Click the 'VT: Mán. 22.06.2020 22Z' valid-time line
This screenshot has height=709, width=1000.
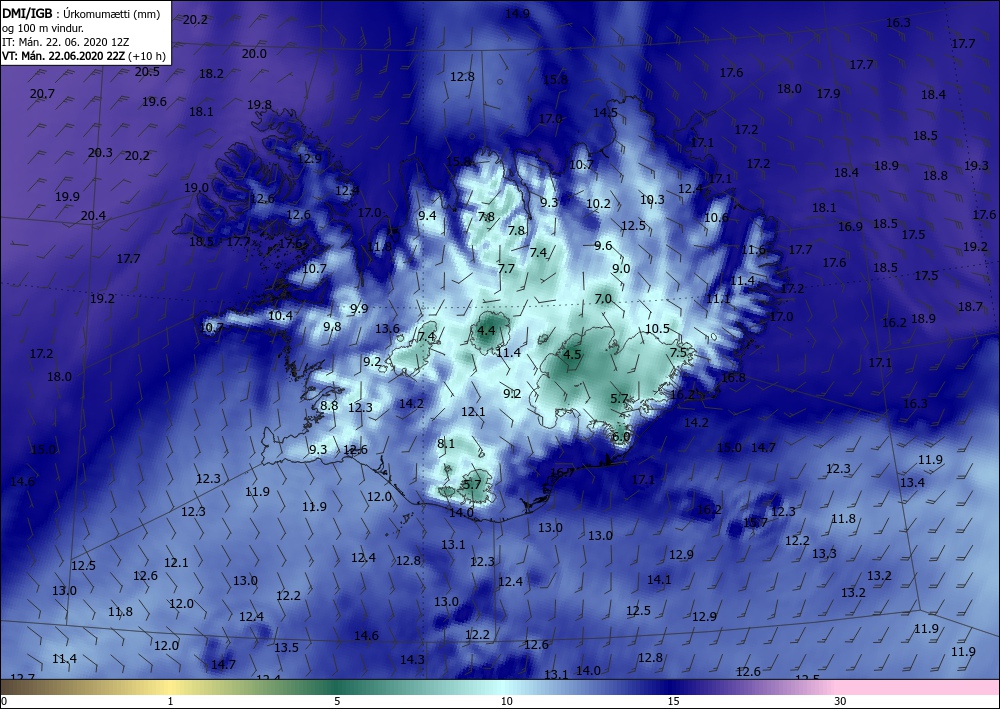63,56
